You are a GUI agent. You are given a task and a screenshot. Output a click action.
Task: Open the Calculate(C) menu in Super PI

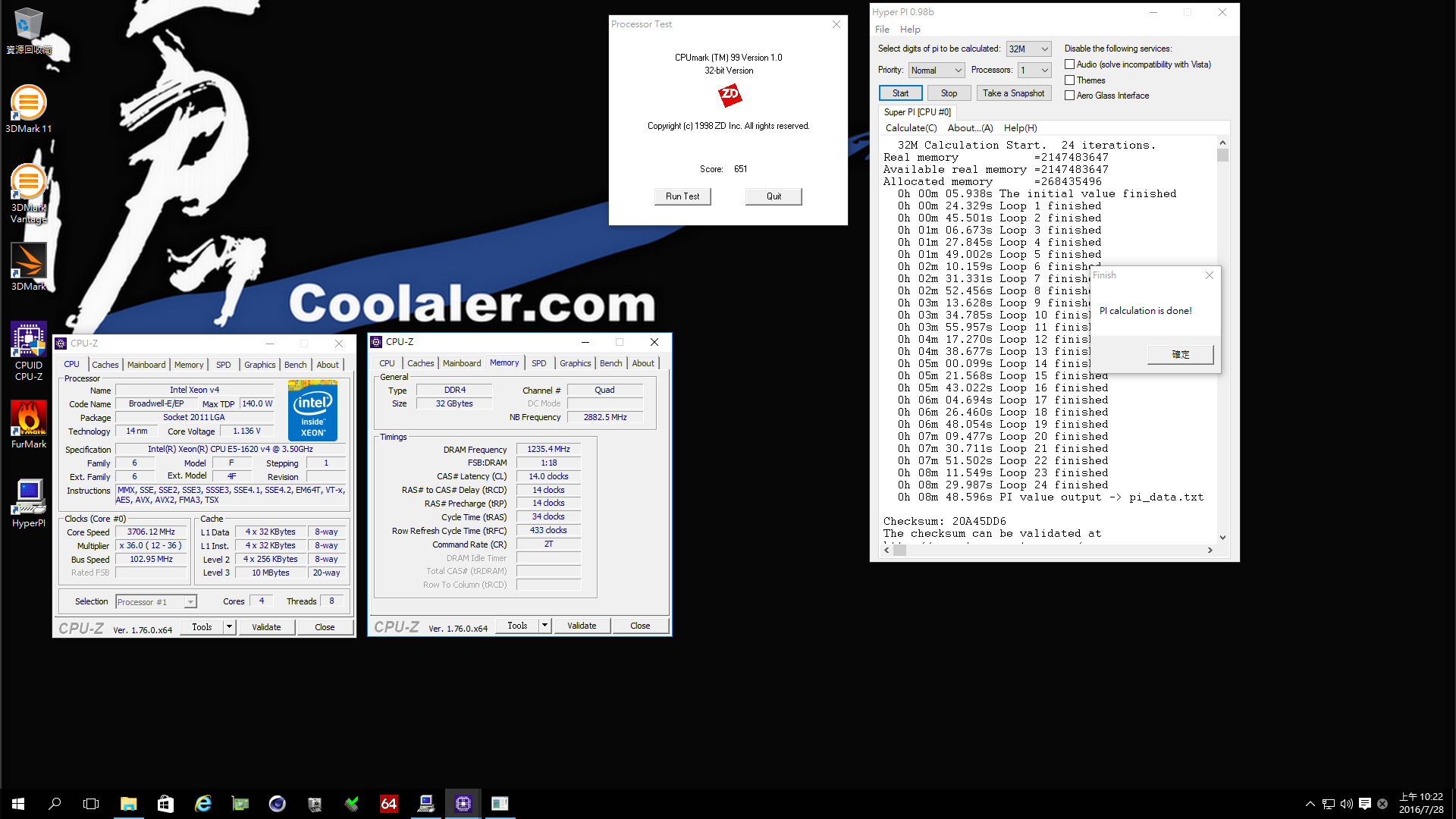click(x=911, y=128)
